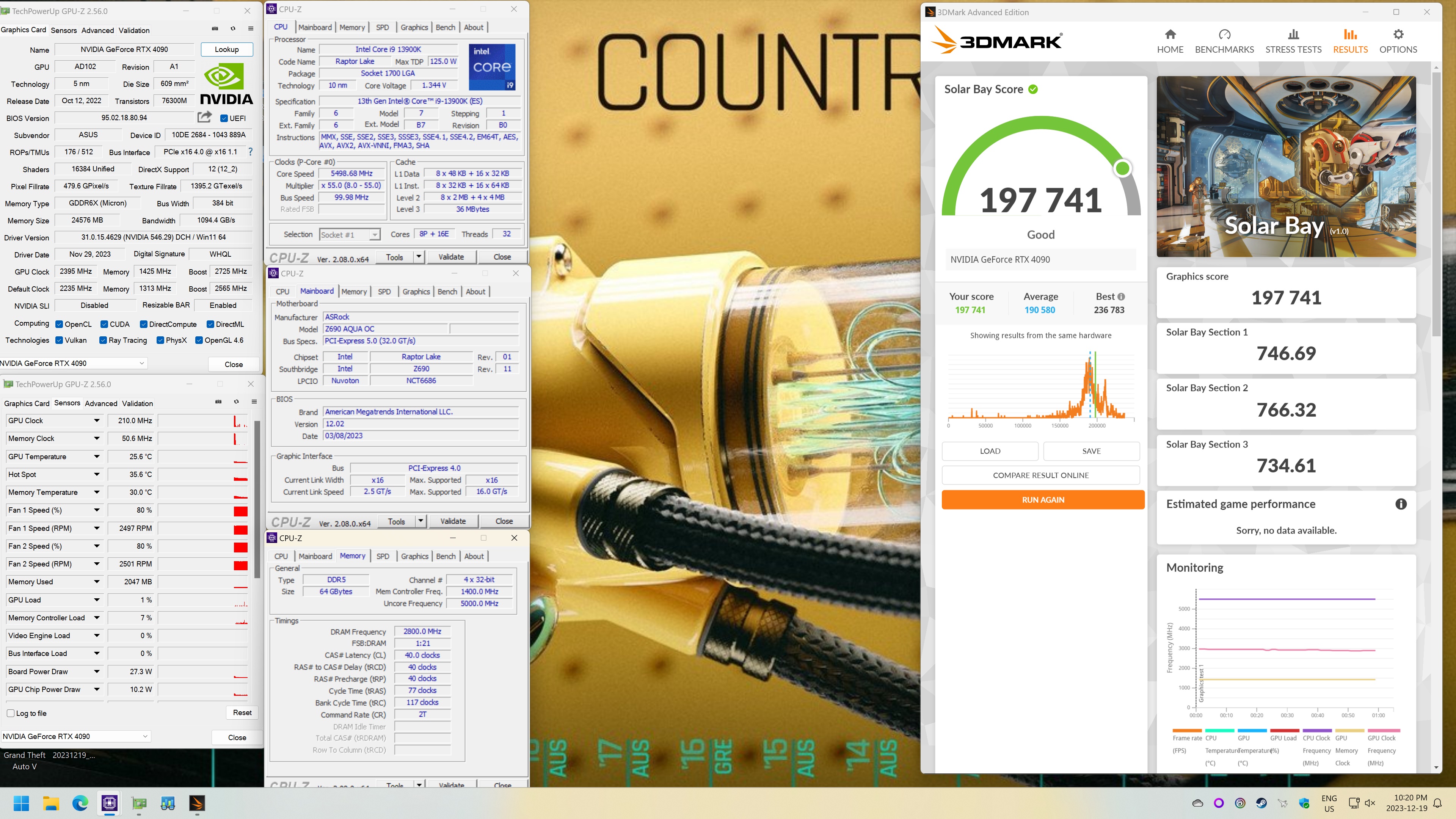
Task: Switch to 3DMark from taskbar
Action: [197, 803]
